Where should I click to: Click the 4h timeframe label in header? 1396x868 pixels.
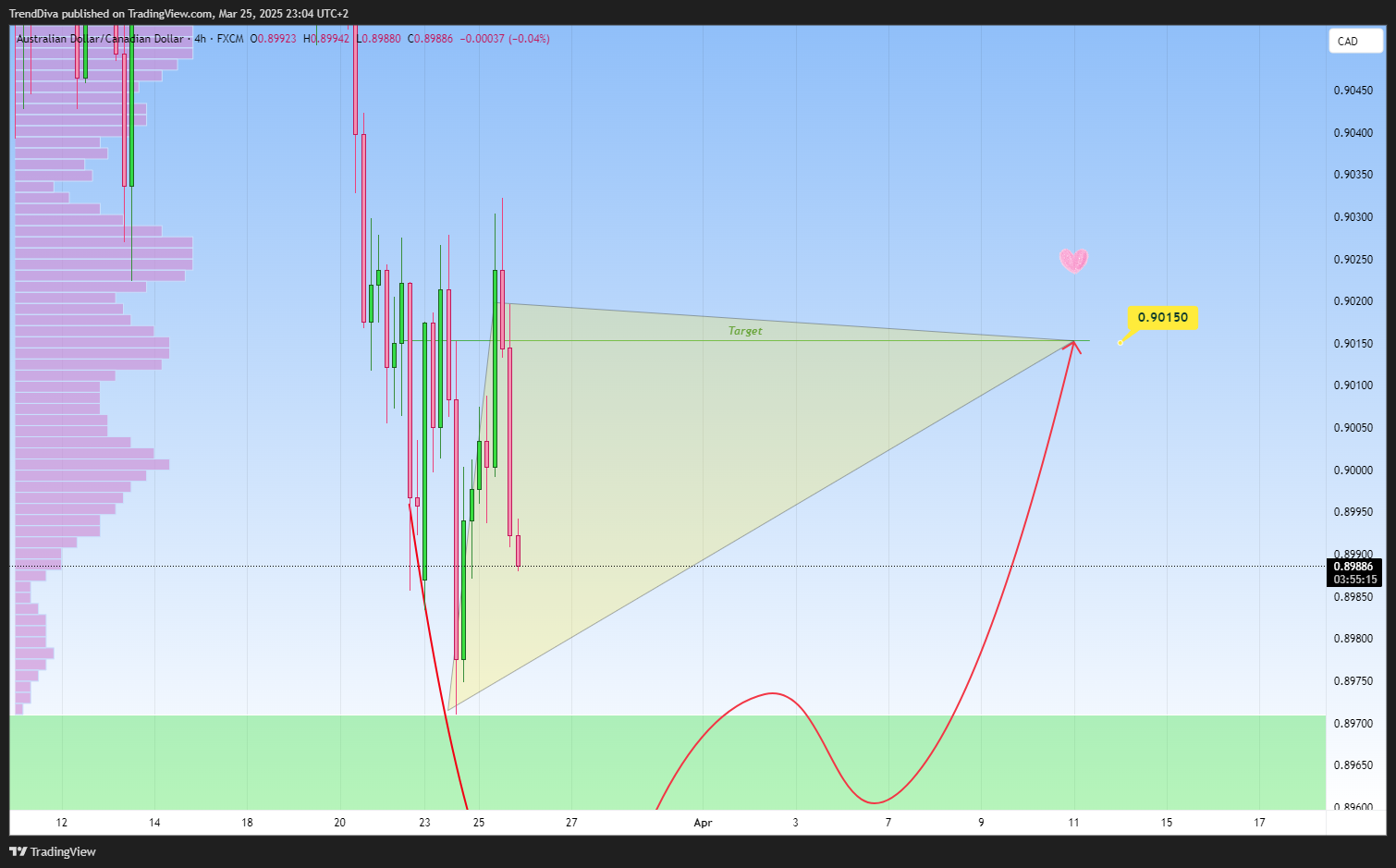pos(201,39)
